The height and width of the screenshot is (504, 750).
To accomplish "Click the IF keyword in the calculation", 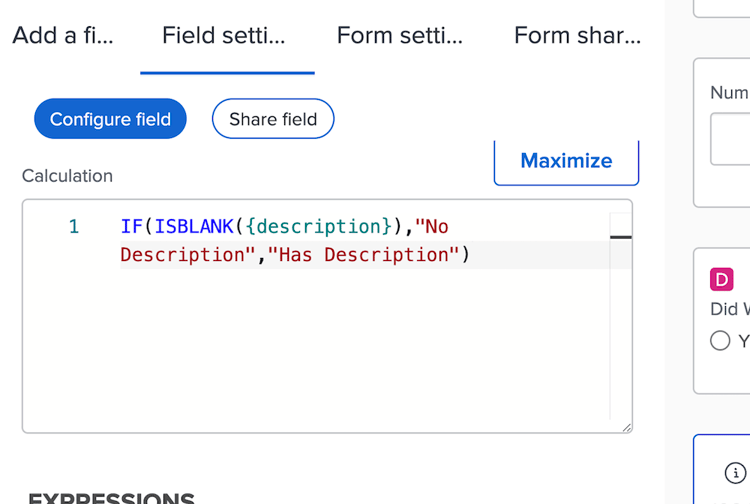I will (x=131, y=227).
